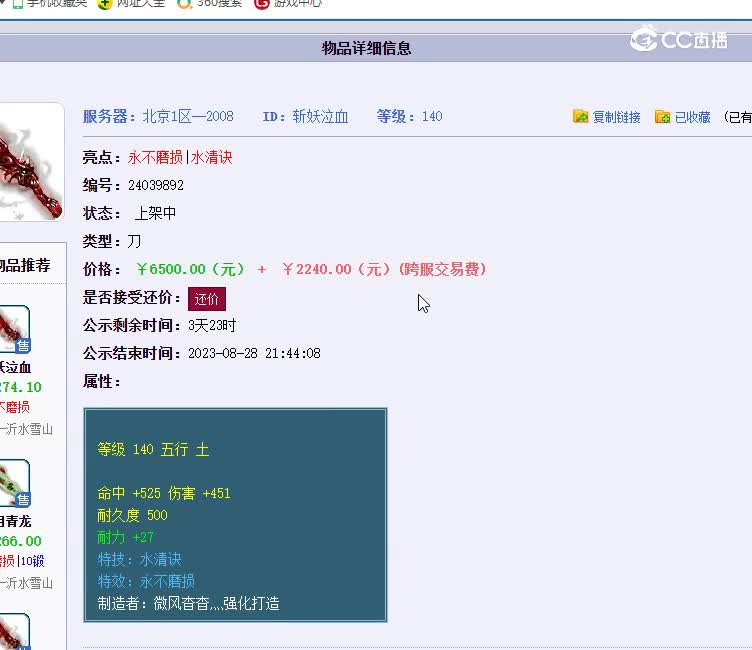752x650 pixels.
Task: Click the 复制链接 copy link icon
Action: (580, 116)
